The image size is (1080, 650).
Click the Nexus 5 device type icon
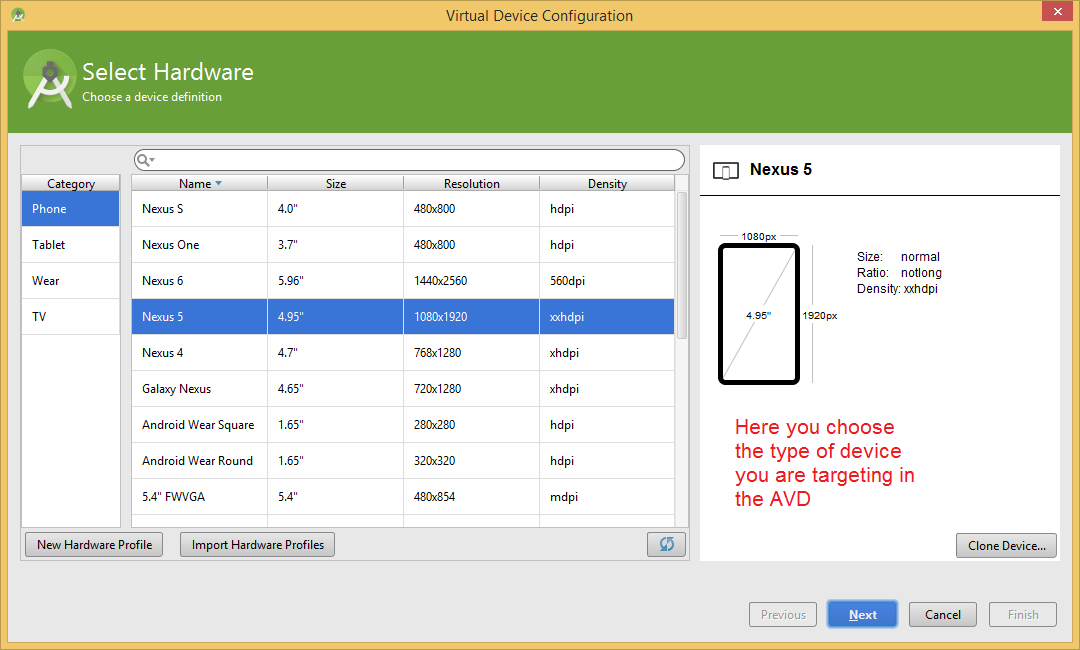tap(725, 171)
